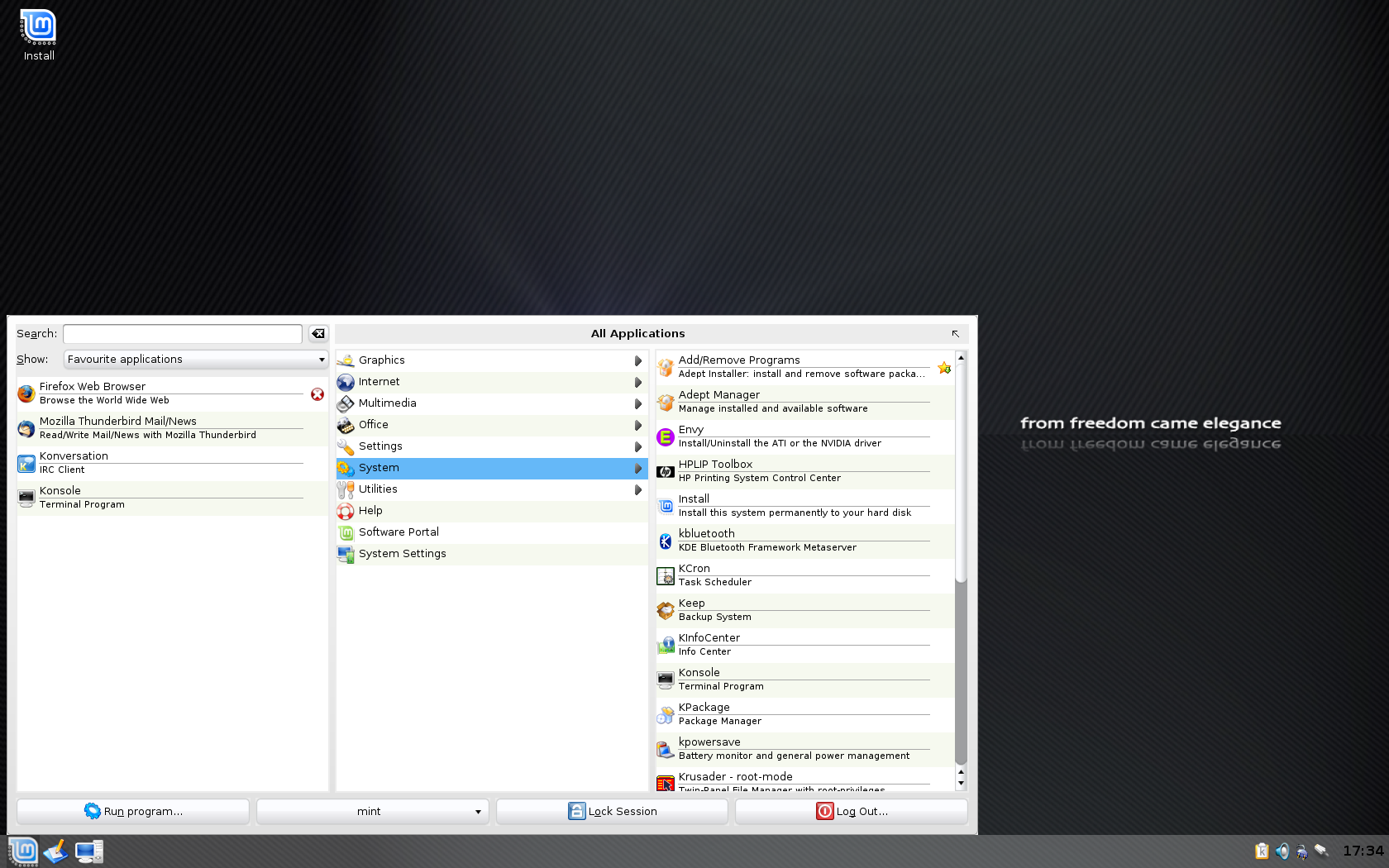Open the Help menu entry
1389x868 pixels.
coord(491,511)
